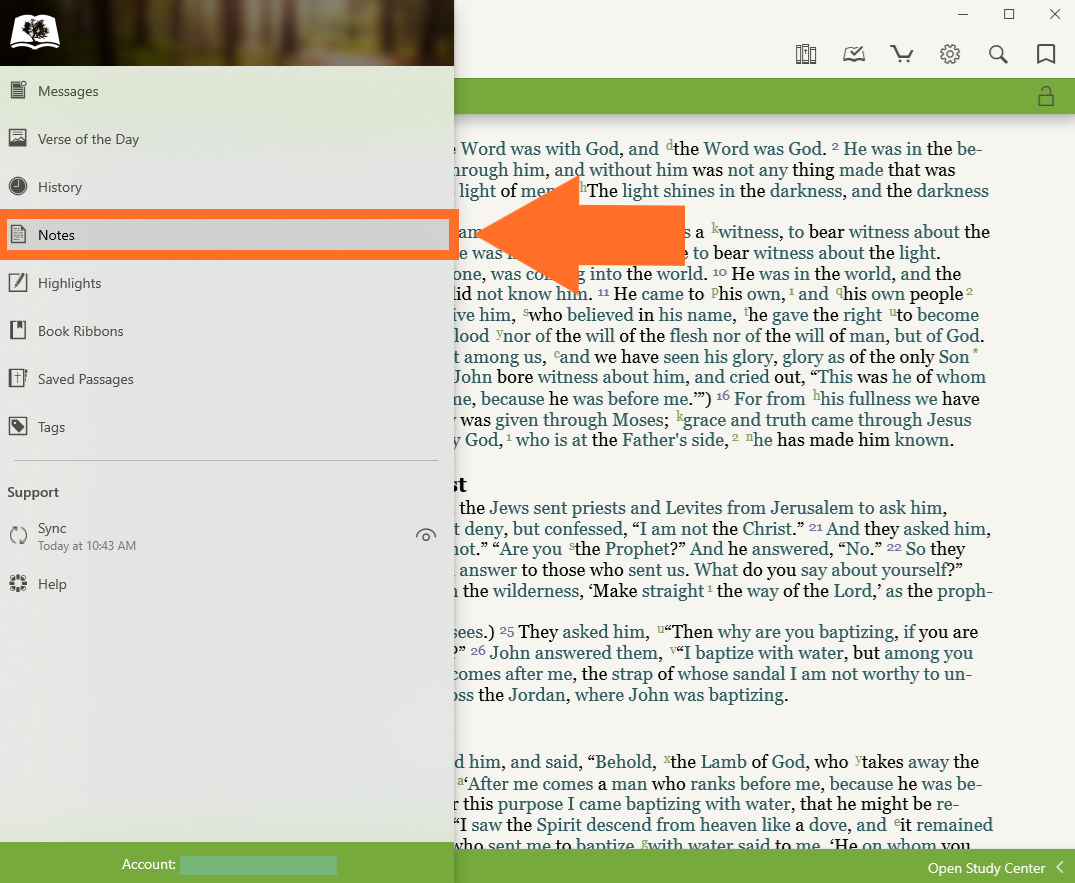Open the library books icon

806,54
